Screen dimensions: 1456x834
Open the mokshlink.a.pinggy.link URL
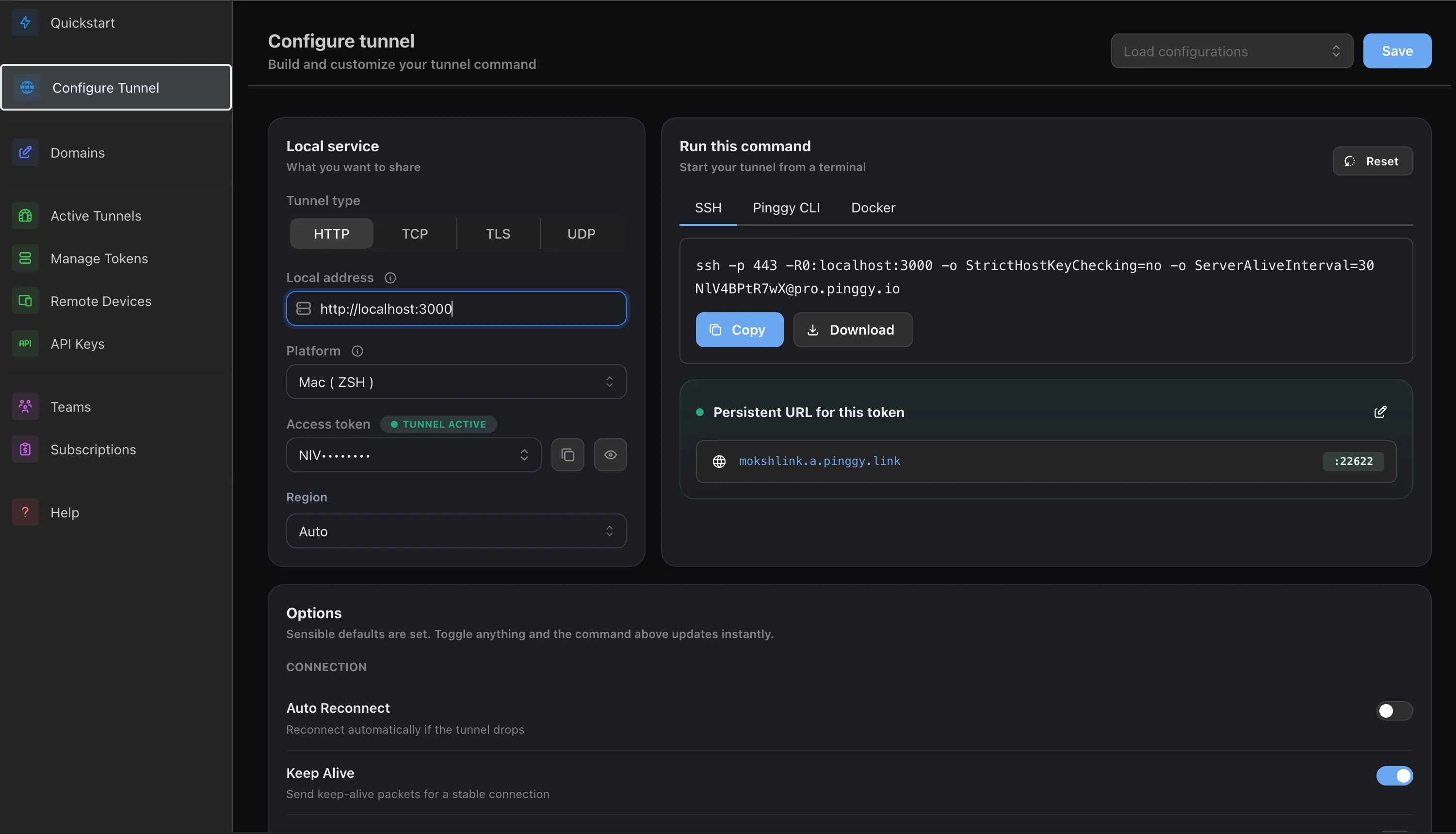point(820,461)
